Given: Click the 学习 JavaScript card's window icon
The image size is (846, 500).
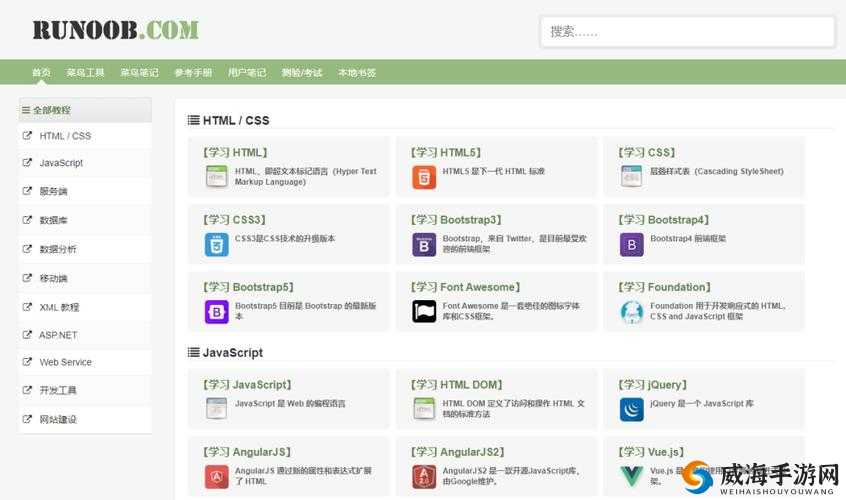Looking at the screenshot, I should [217, 409].
